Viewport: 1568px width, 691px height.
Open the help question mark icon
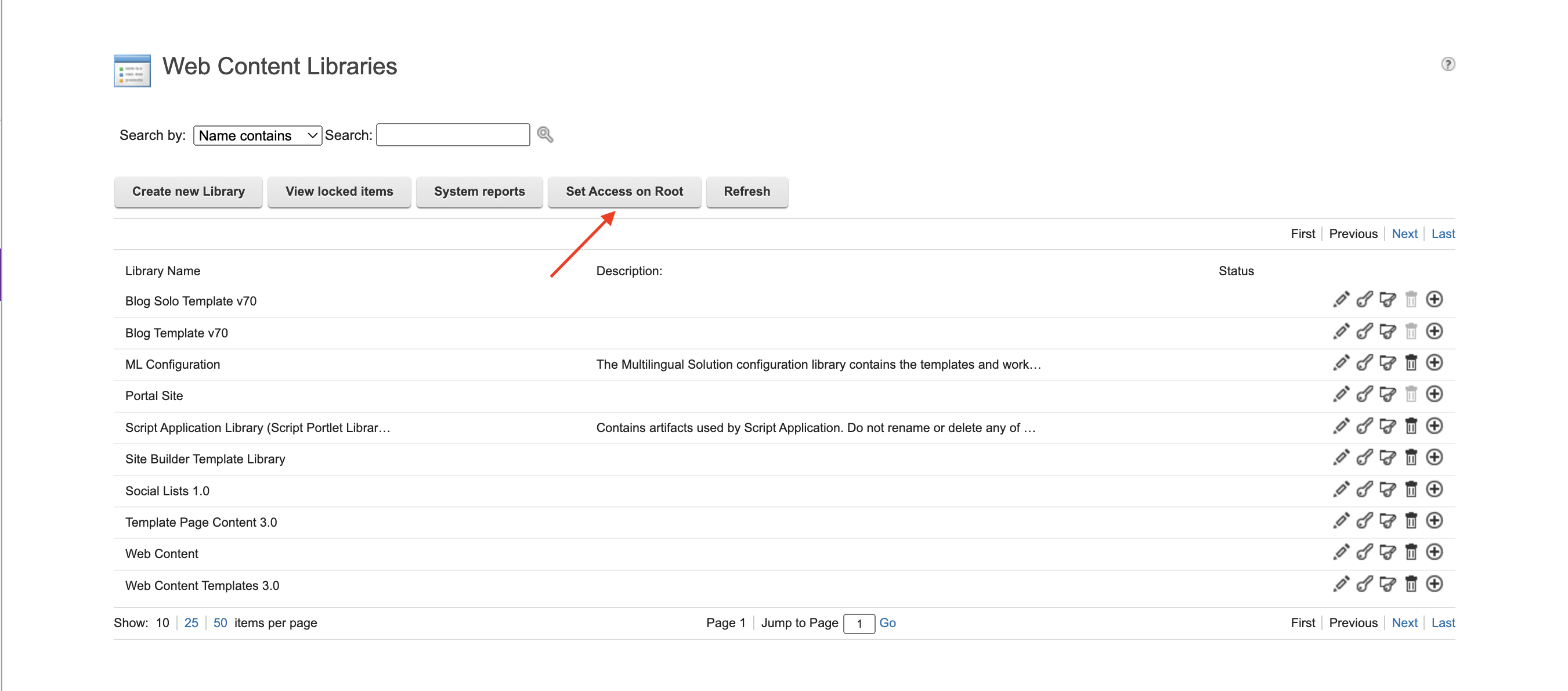(1448, 64)
